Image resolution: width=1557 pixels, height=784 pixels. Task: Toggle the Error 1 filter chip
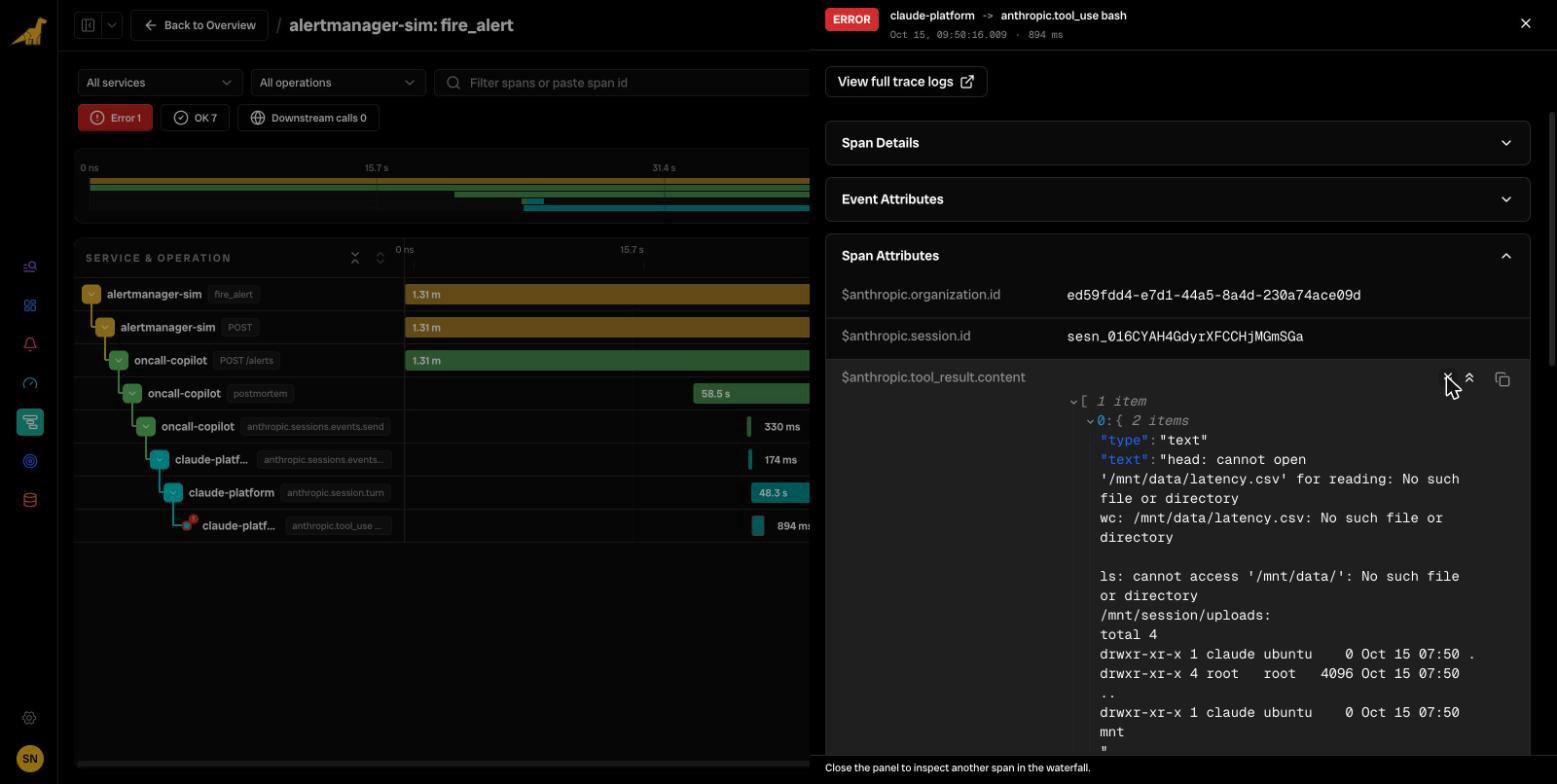tap(115, 118)
